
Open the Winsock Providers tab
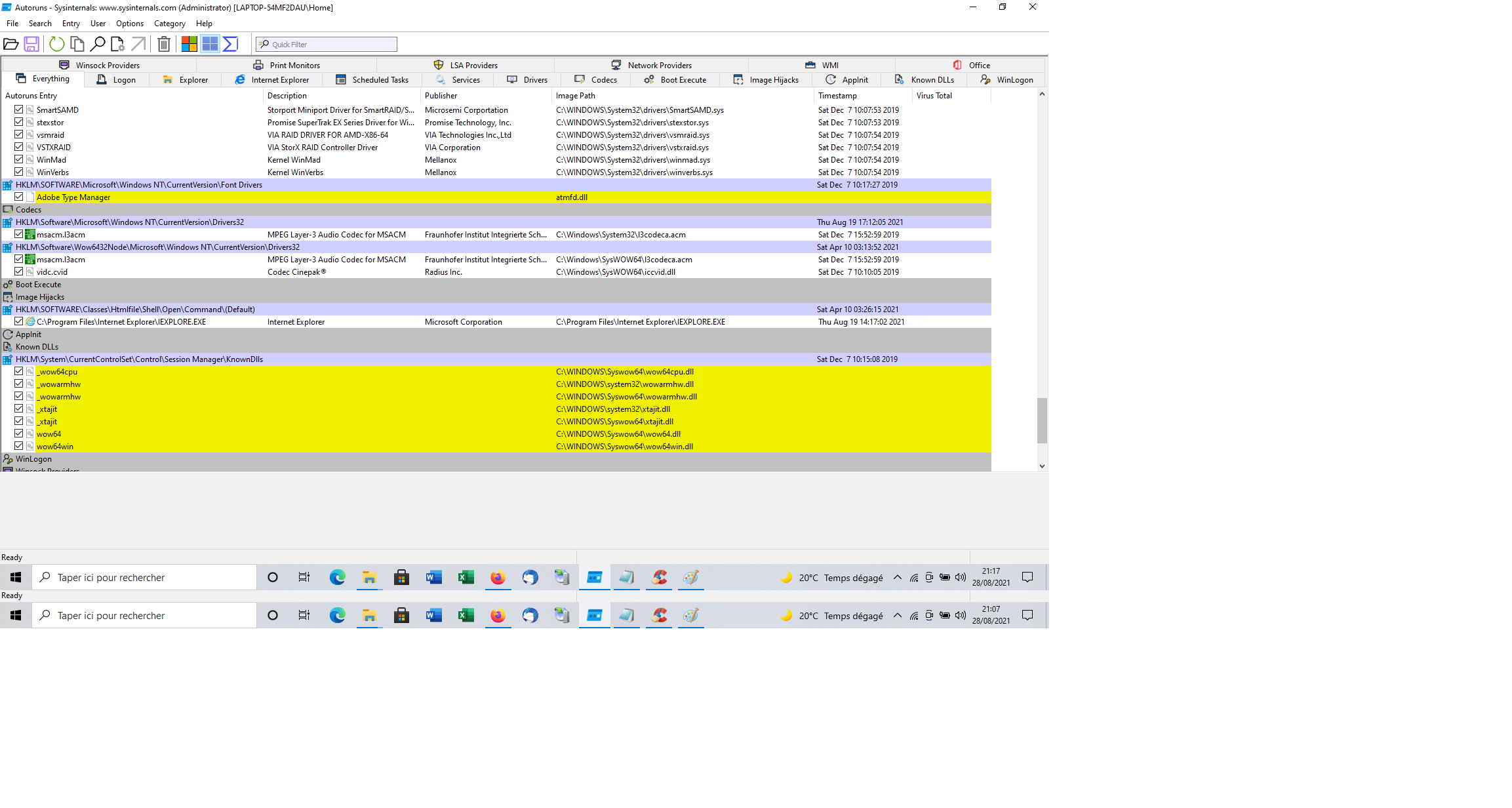coord(100,65)
